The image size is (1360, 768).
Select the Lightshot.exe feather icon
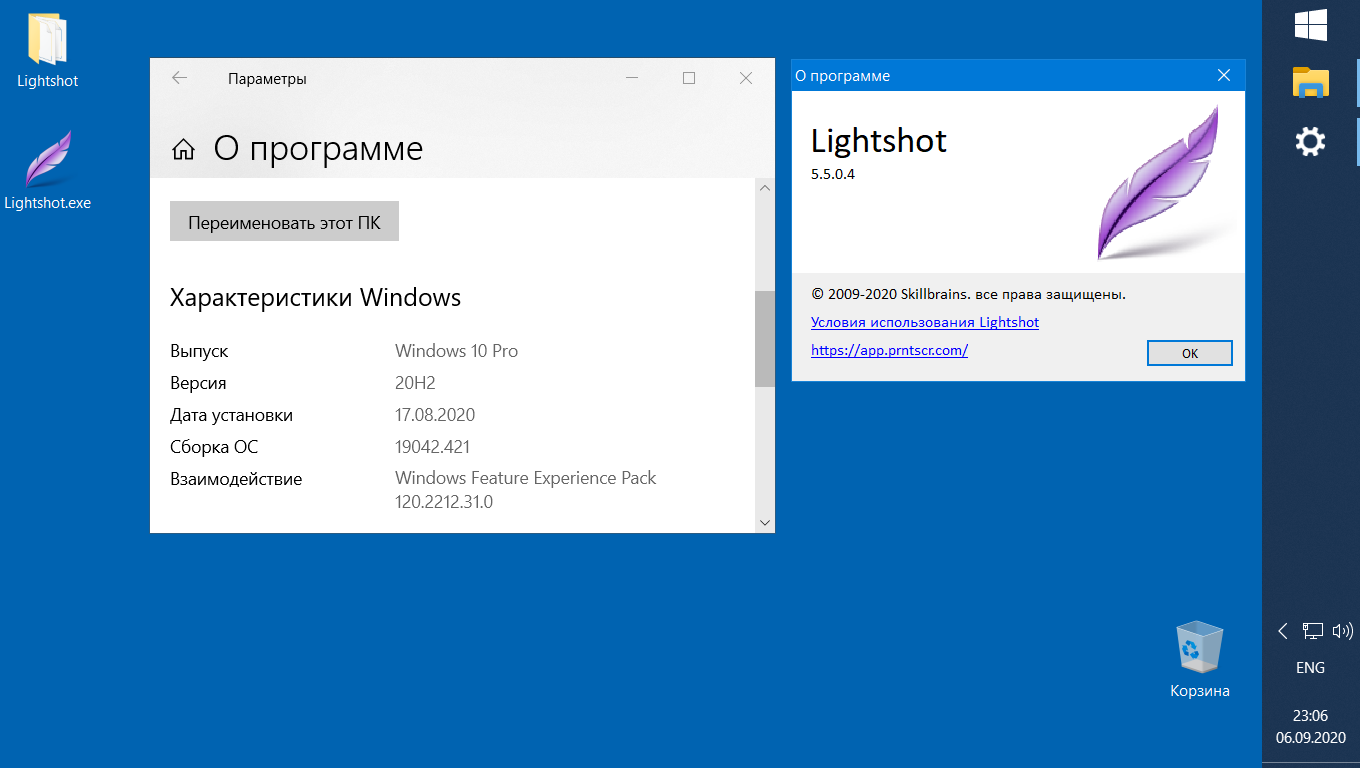[x=47, y=160]
